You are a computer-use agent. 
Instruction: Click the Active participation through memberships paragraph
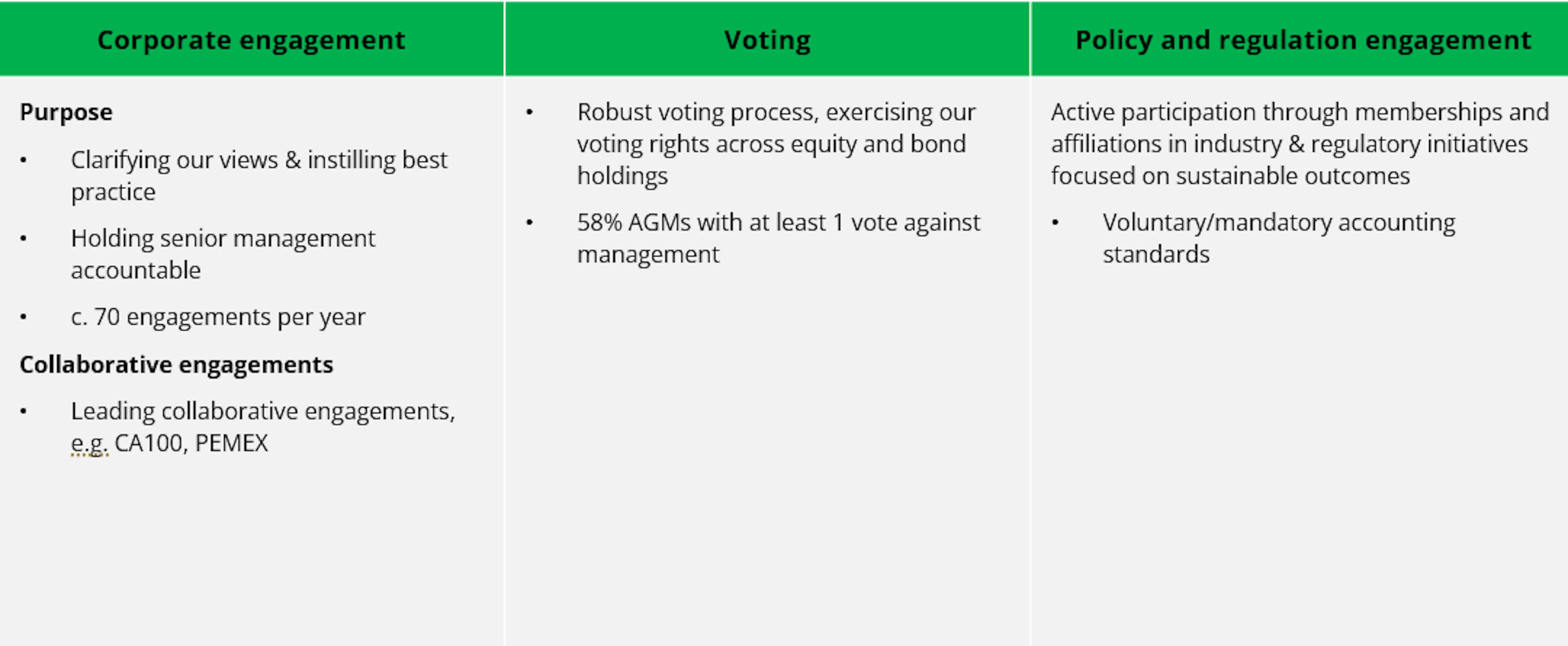tap(1300, 144)
